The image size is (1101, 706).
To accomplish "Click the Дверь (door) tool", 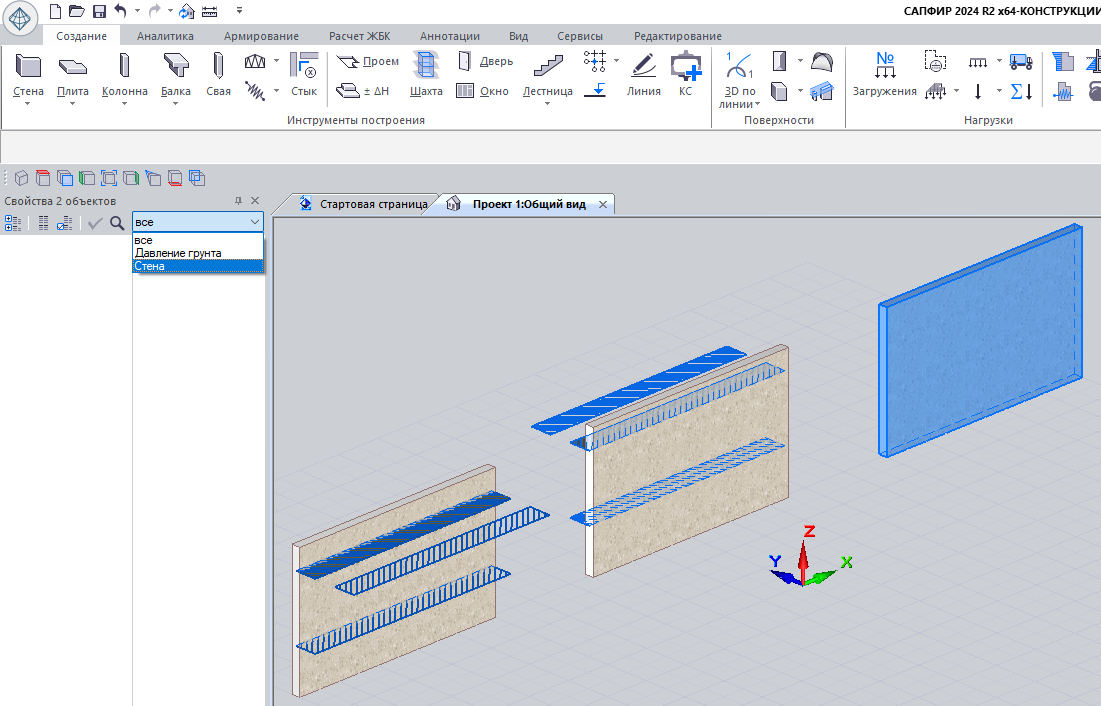I will (485, 62).
